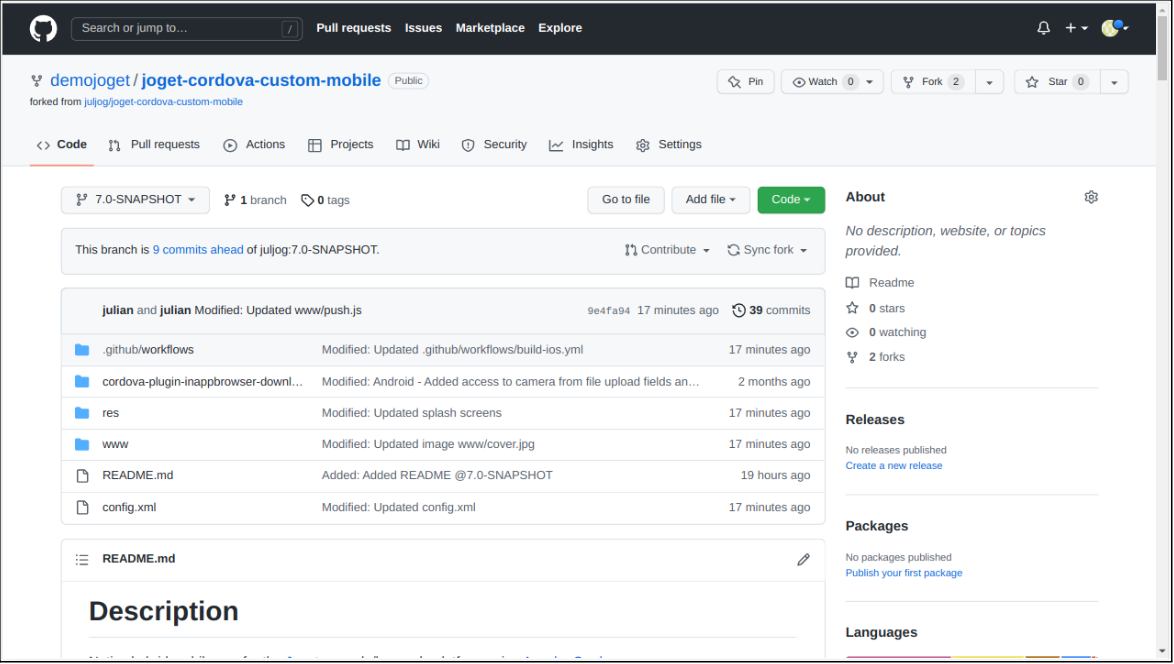Open the 9 commits ahead link

click(198, 250)
